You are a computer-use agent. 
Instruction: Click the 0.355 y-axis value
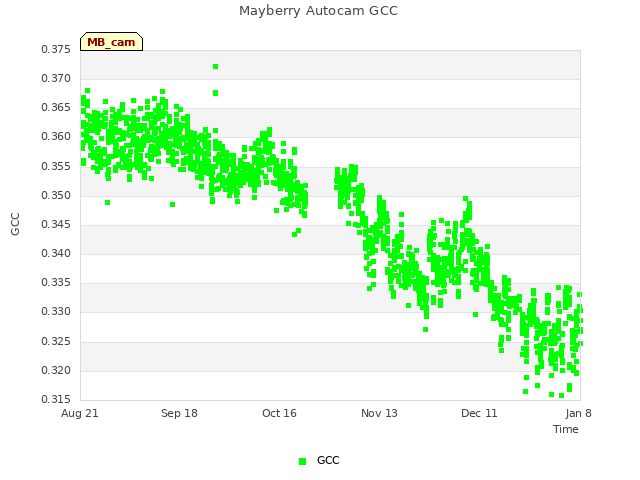click(56, 167)
